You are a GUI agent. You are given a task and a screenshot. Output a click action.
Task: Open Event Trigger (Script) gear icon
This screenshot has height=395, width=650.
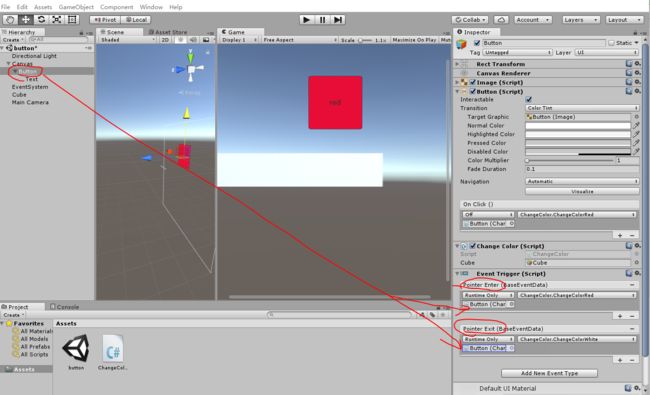tap(638, 273)
